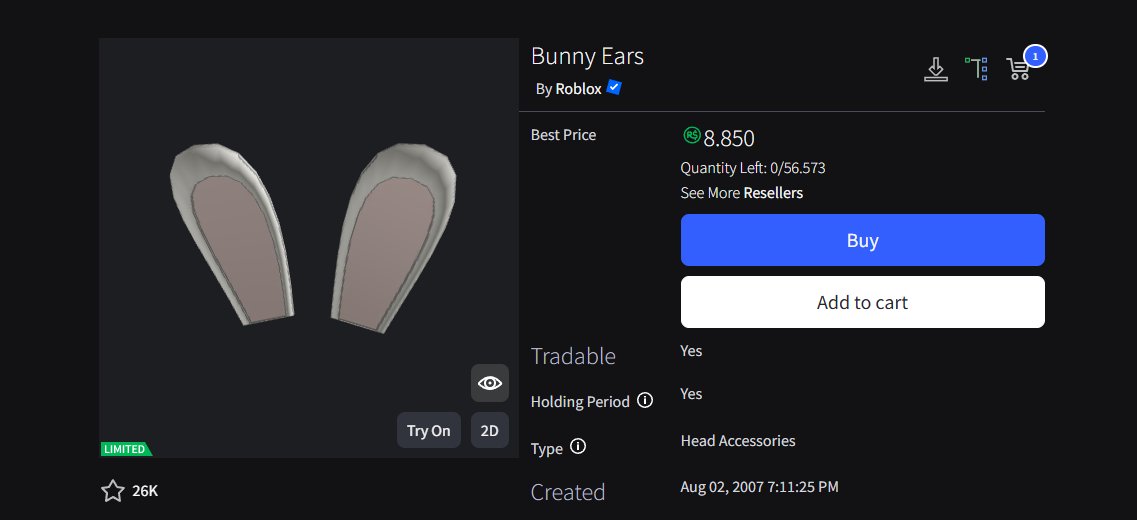Click the 26K favorites count

click(145, 491)
